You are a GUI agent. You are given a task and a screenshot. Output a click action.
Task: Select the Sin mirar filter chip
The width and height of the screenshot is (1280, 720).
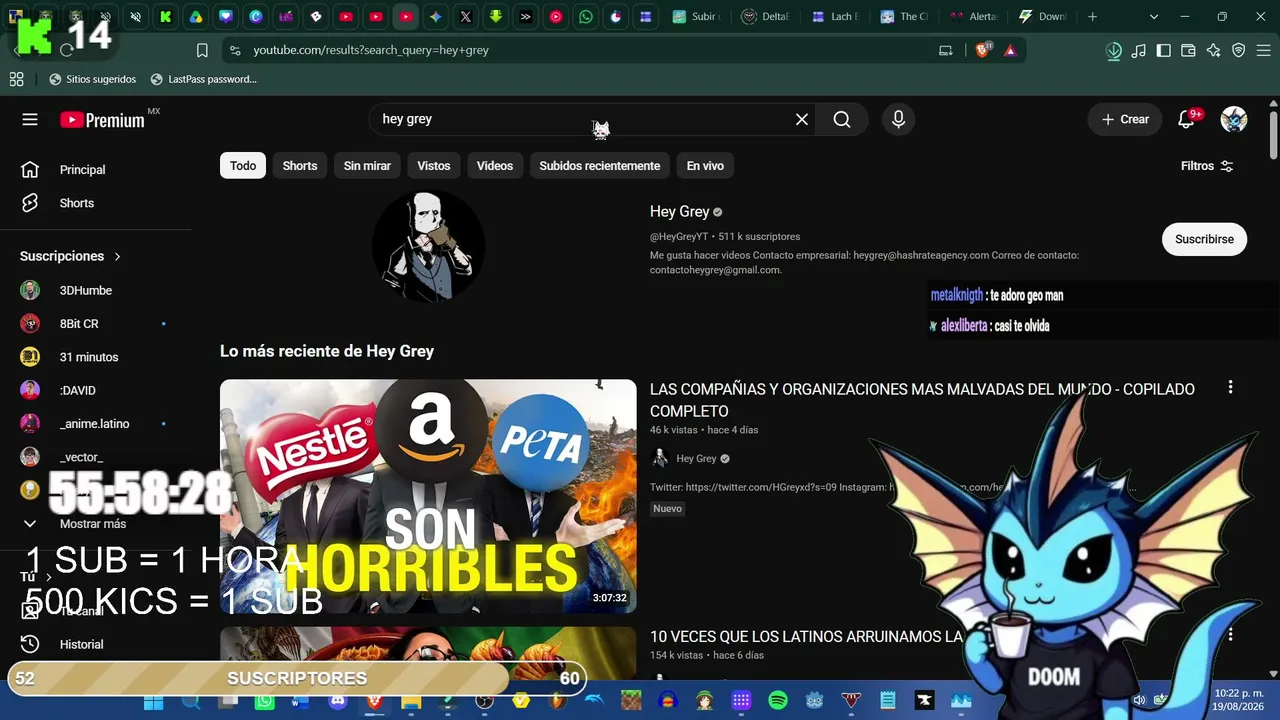(367, 166)
